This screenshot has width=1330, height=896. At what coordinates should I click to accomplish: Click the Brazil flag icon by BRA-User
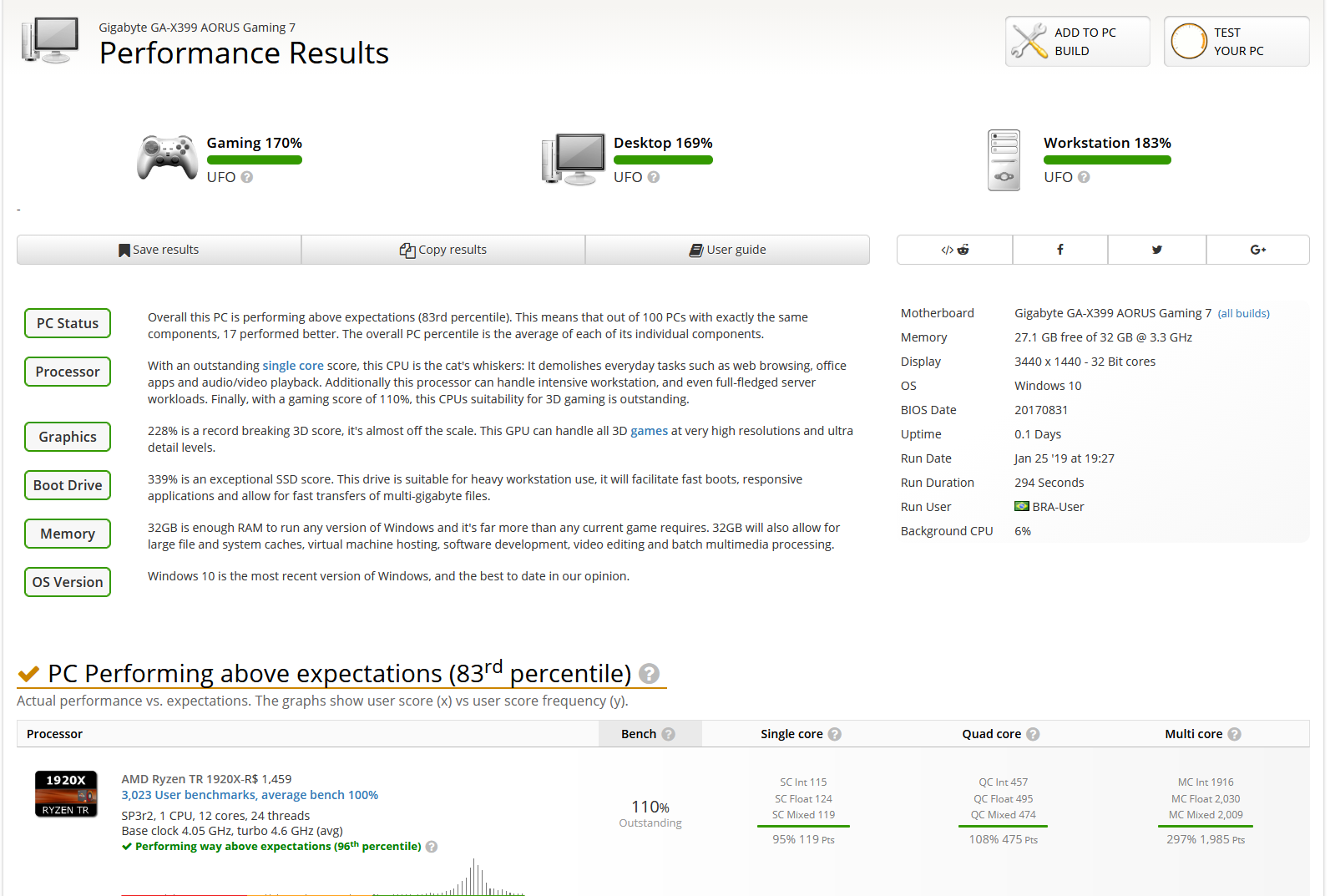coord(1022,506)
